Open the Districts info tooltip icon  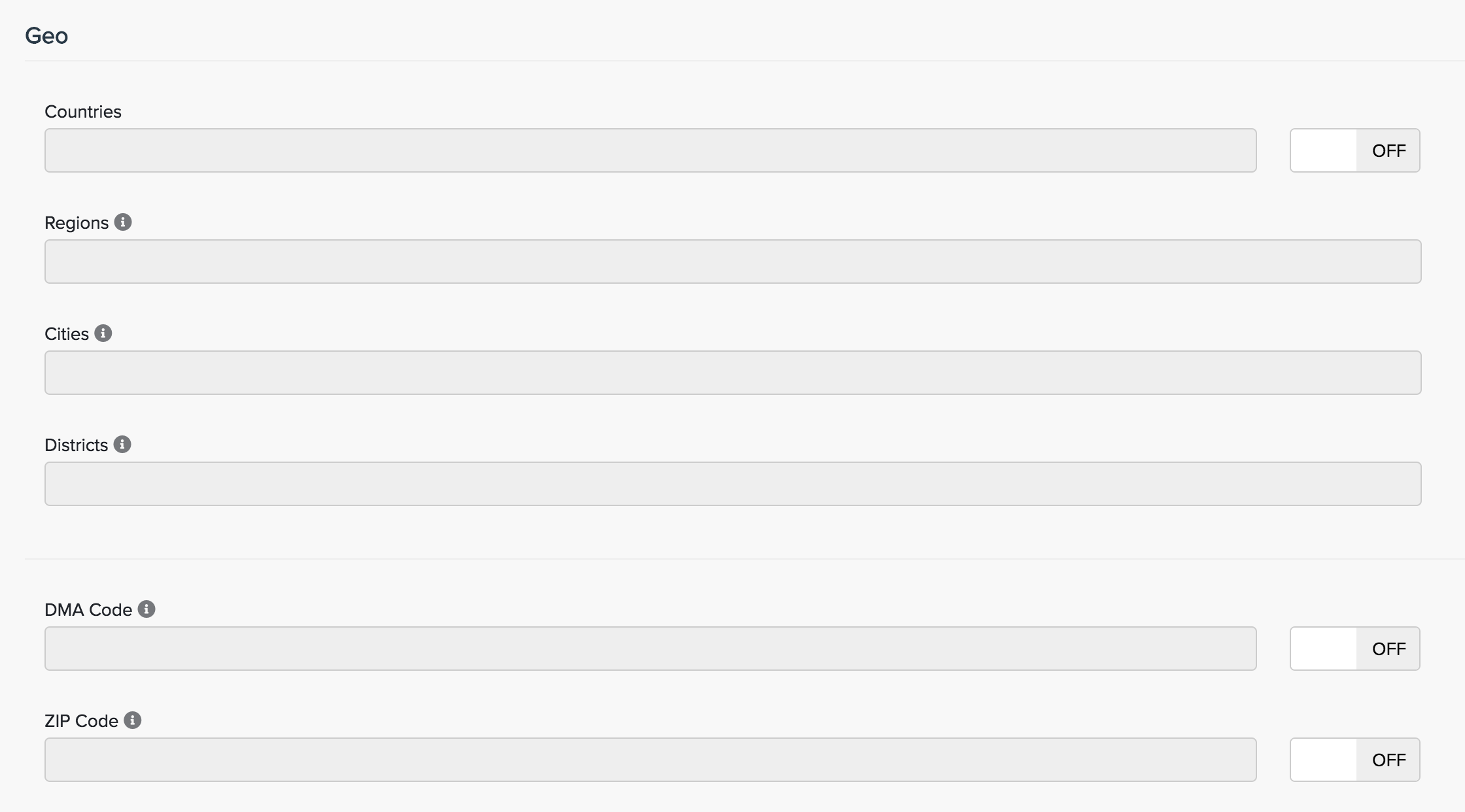122,445
